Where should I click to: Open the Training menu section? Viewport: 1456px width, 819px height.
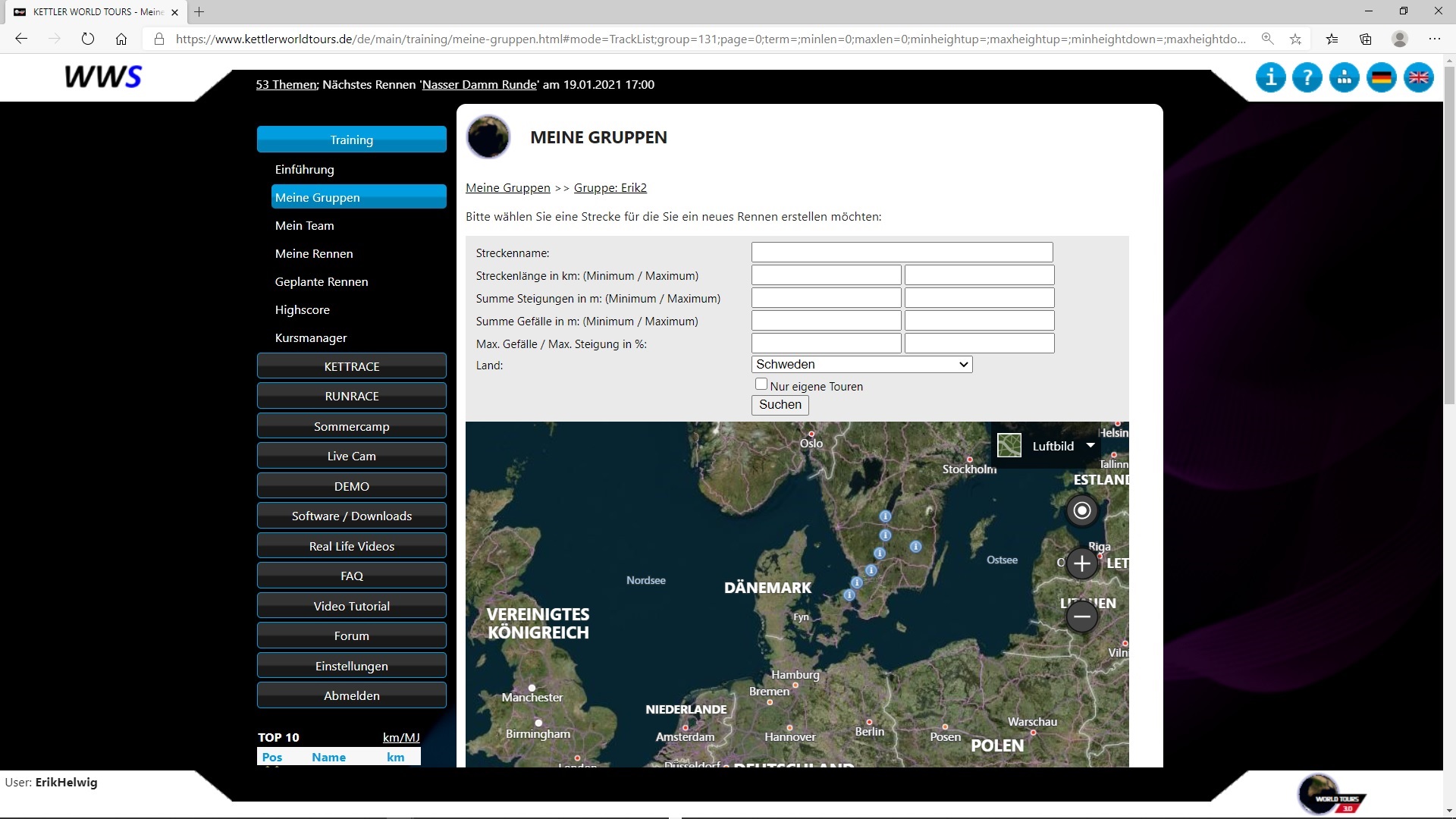(352, 140)
